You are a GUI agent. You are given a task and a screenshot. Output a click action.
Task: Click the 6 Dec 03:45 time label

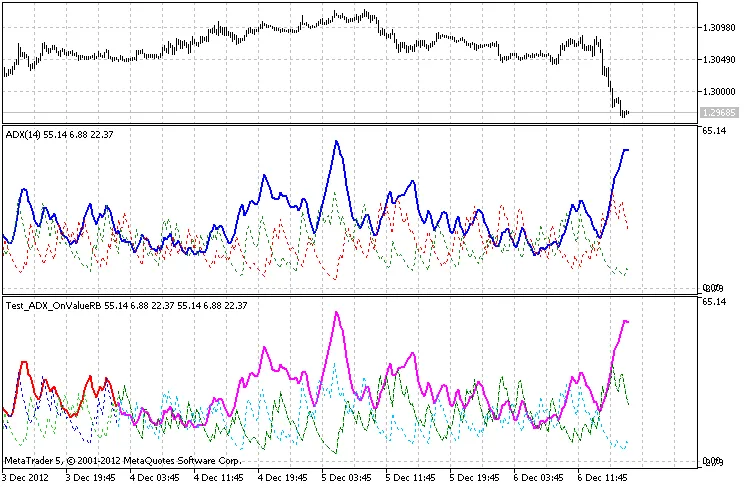[541, 478]
